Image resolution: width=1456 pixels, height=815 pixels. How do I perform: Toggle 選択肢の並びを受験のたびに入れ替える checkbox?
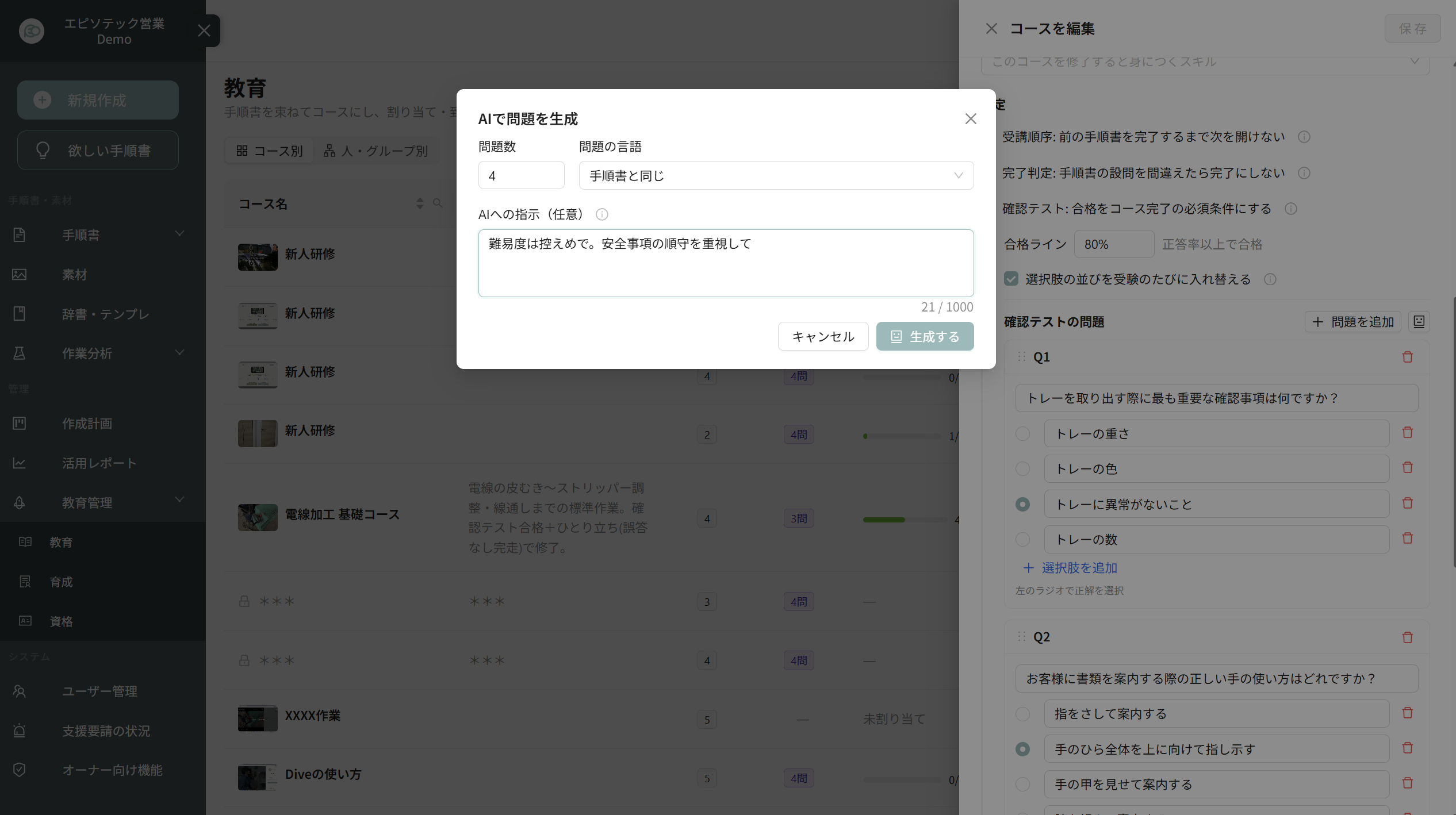1011,279
